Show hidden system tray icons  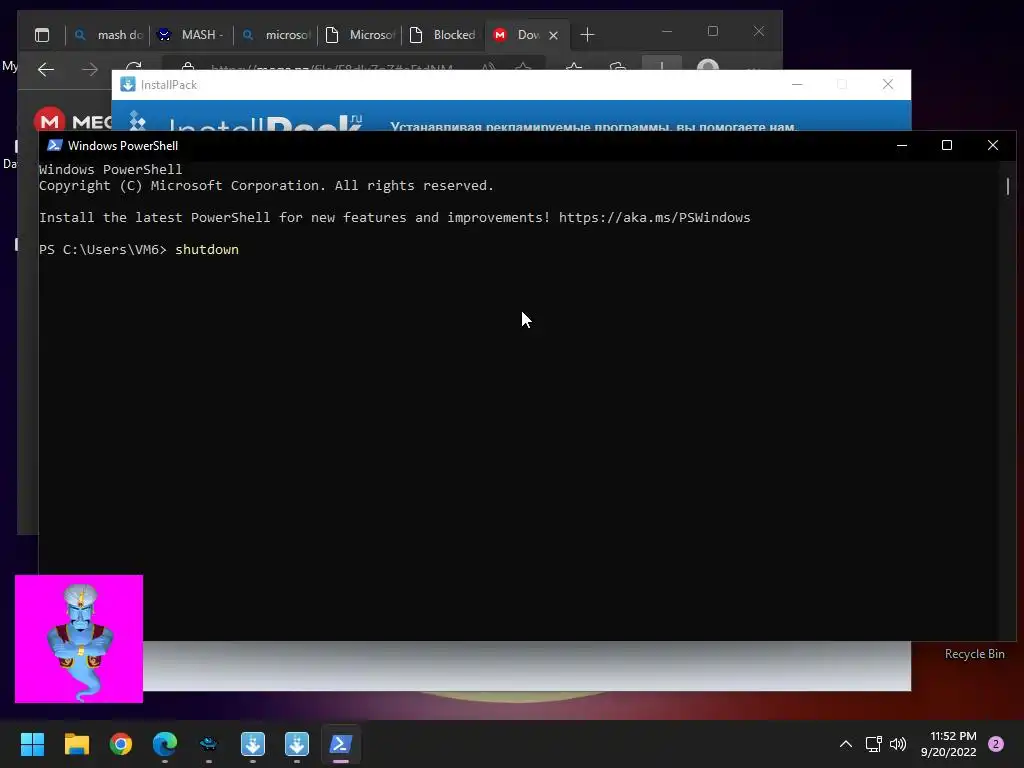point(846,744)
